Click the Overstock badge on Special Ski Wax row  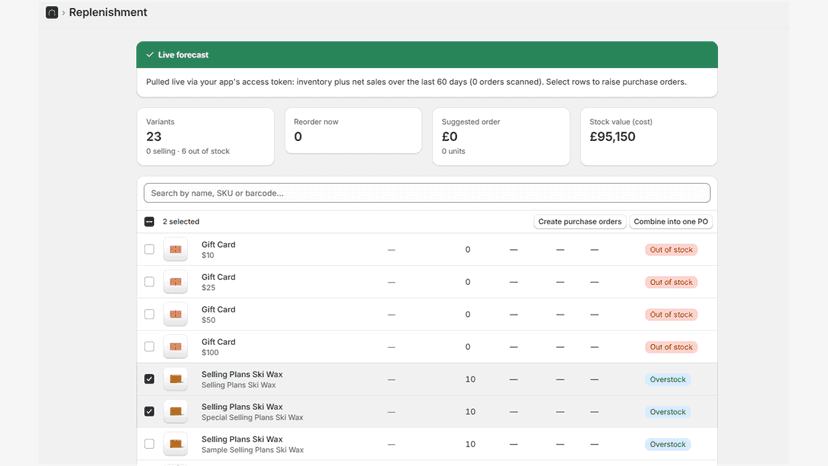point(667,412)
